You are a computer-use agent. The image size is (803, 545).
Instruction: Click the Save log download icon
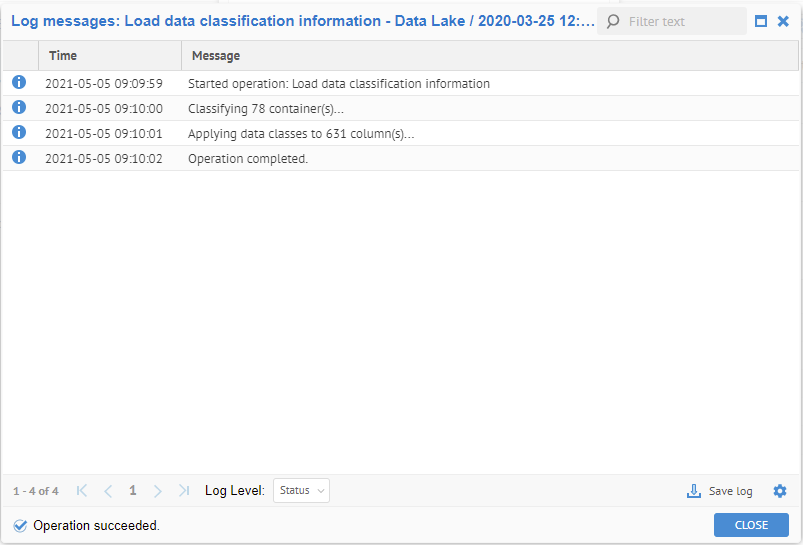coord(694,491)
